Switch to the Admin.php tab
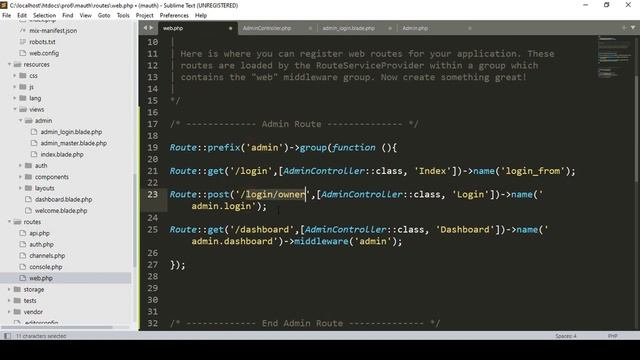This screenshot has width=640, height=360. click(415, 28)
